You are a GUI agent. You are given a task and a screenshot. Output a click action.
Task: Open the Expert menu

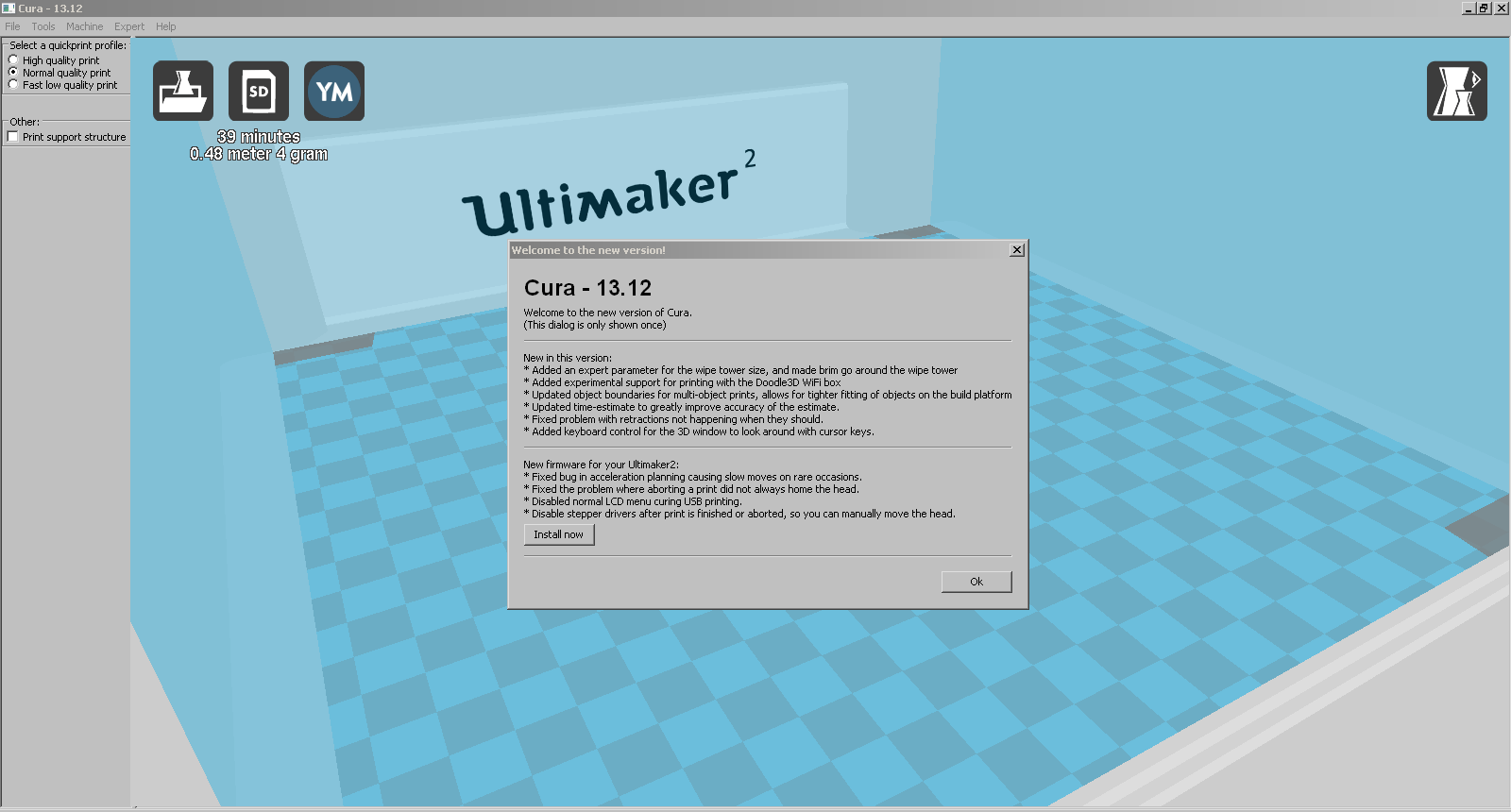(129, 26)
